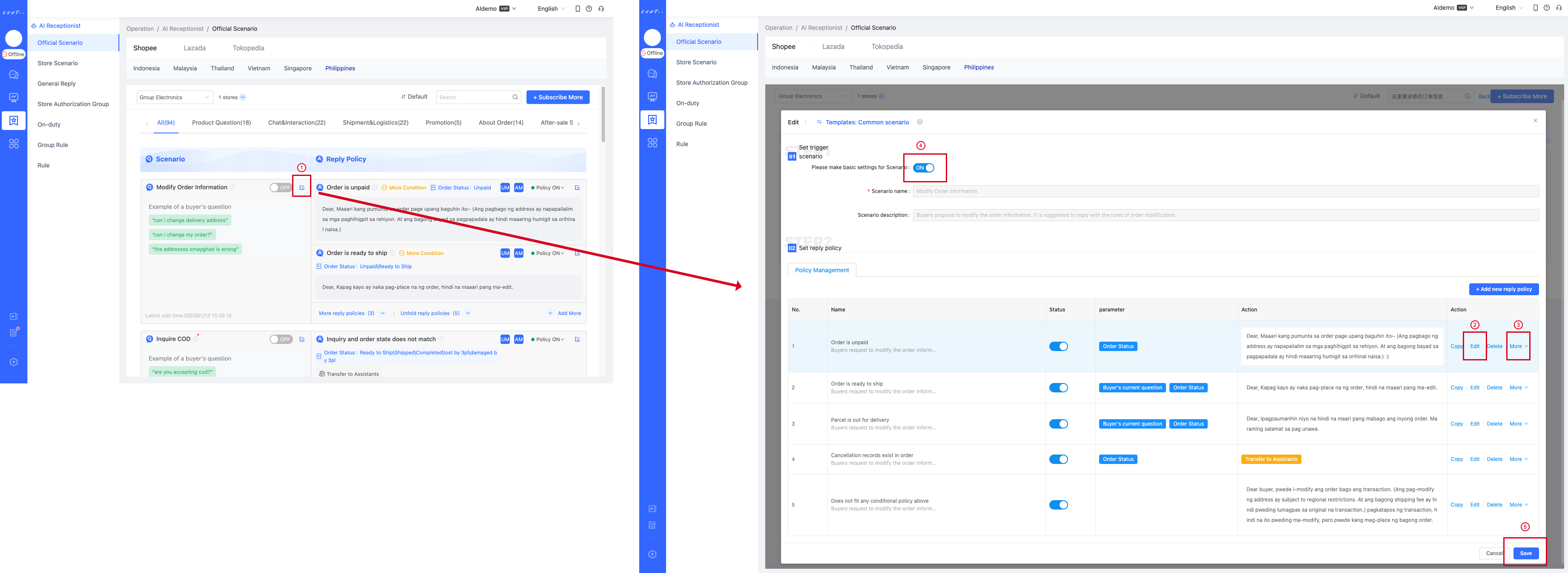Switch to Lazada tab in scenario list view
Image resolution: width=1568 pixels, height=573 pixels.
click(195, 48)
